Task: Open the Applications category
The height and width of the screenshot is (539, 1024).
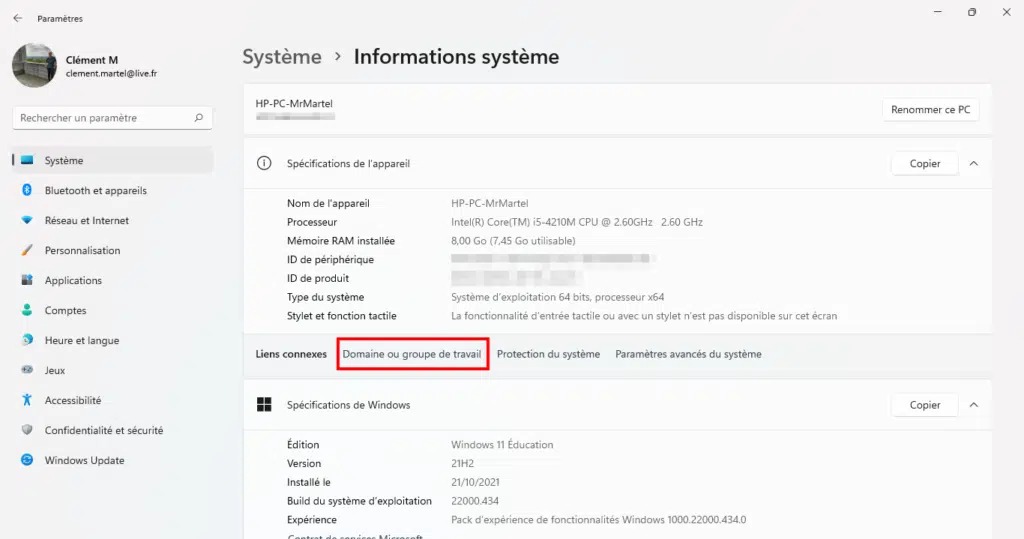Action: pos(113,280)
